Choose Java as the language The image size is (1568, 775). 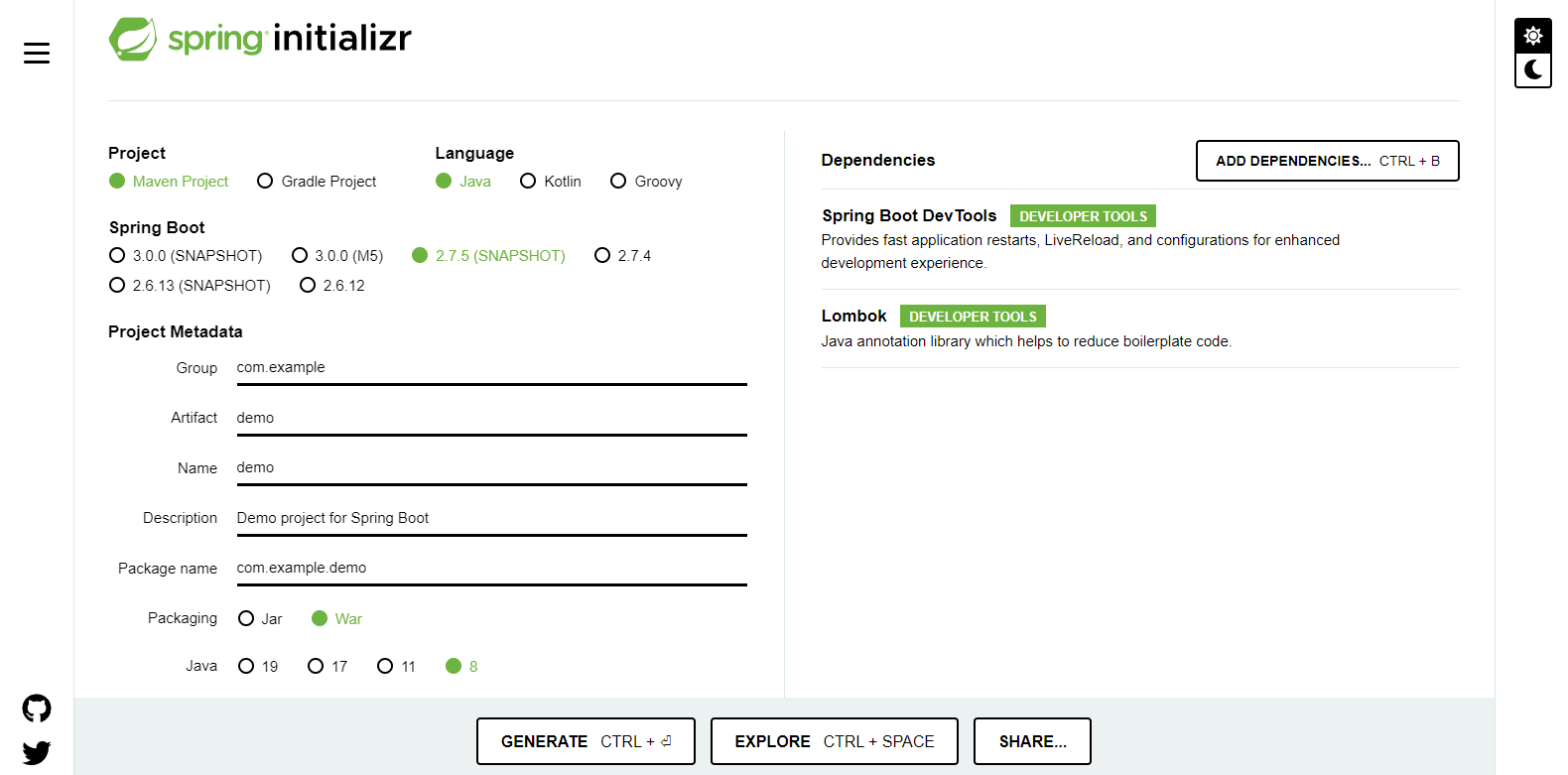coord(463,181)
